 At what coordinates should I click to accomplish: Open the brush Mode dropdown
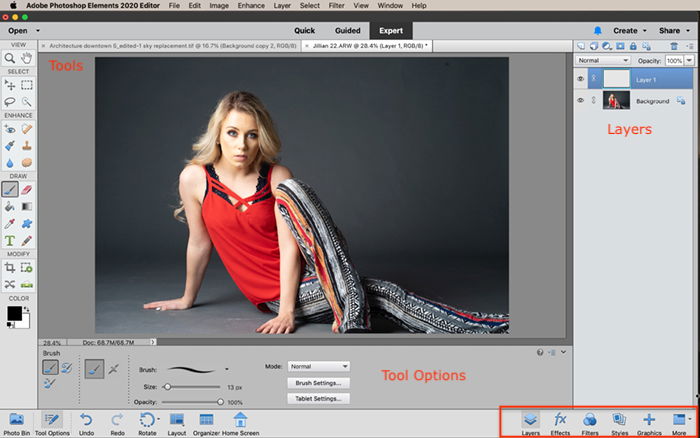pos(319,366)
